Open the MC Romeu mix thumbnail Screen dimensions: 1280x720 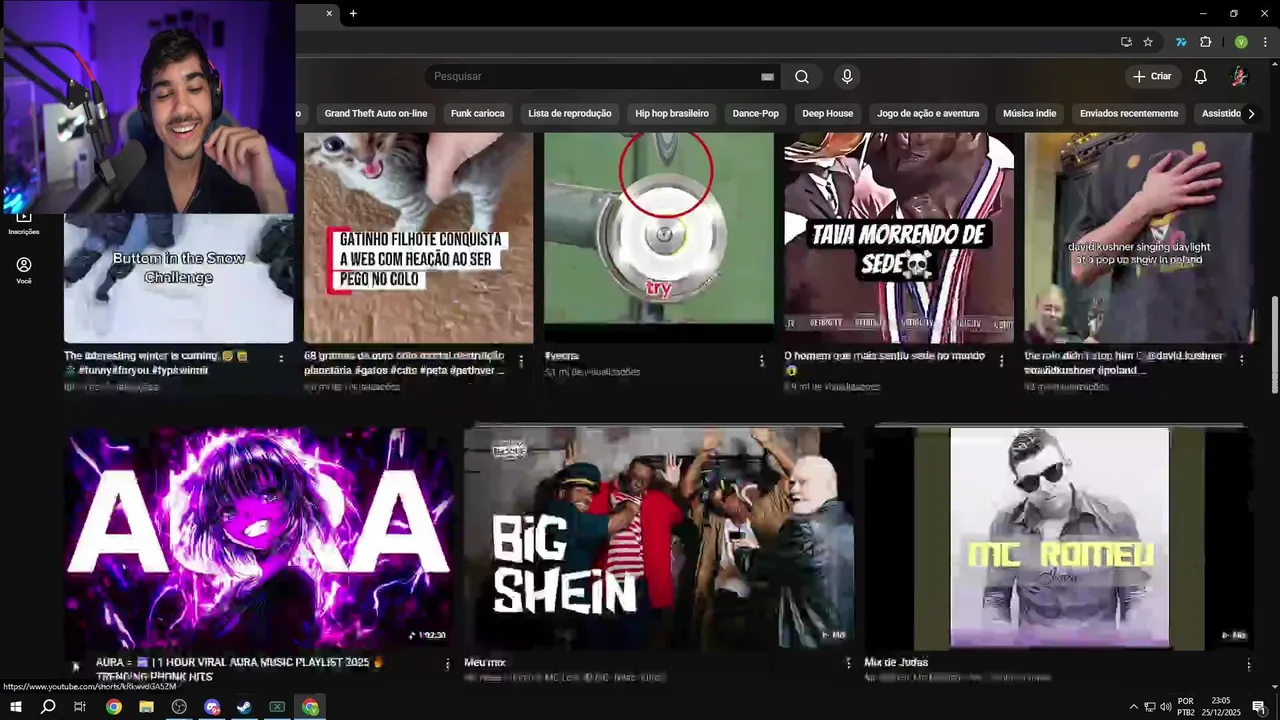pos(1060,538)
